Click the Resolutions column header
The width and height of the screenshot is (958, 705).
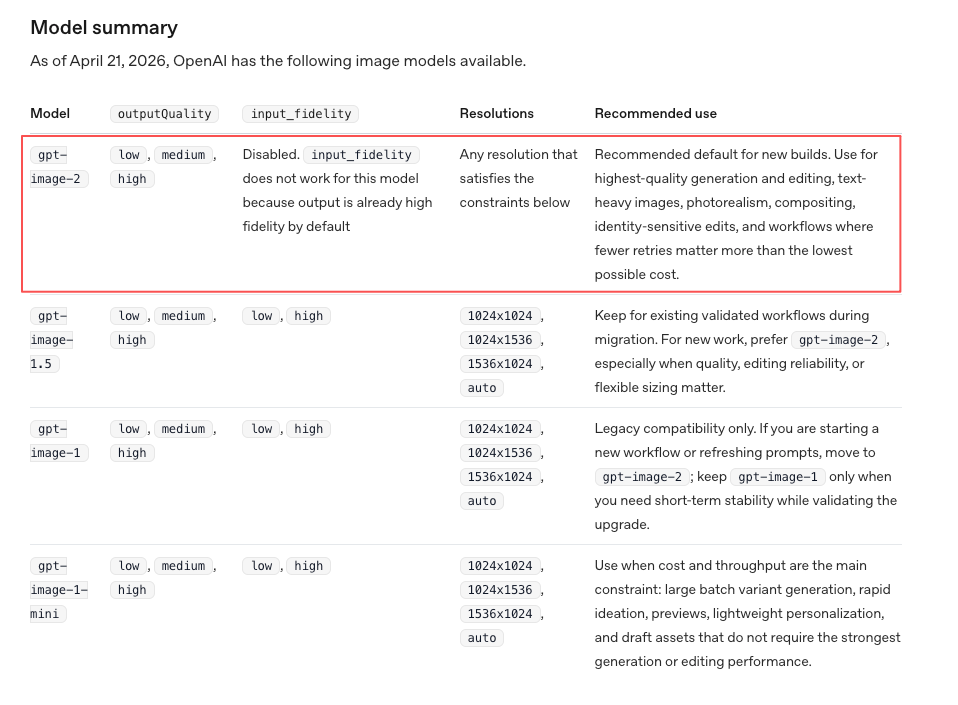coord(497,114)
